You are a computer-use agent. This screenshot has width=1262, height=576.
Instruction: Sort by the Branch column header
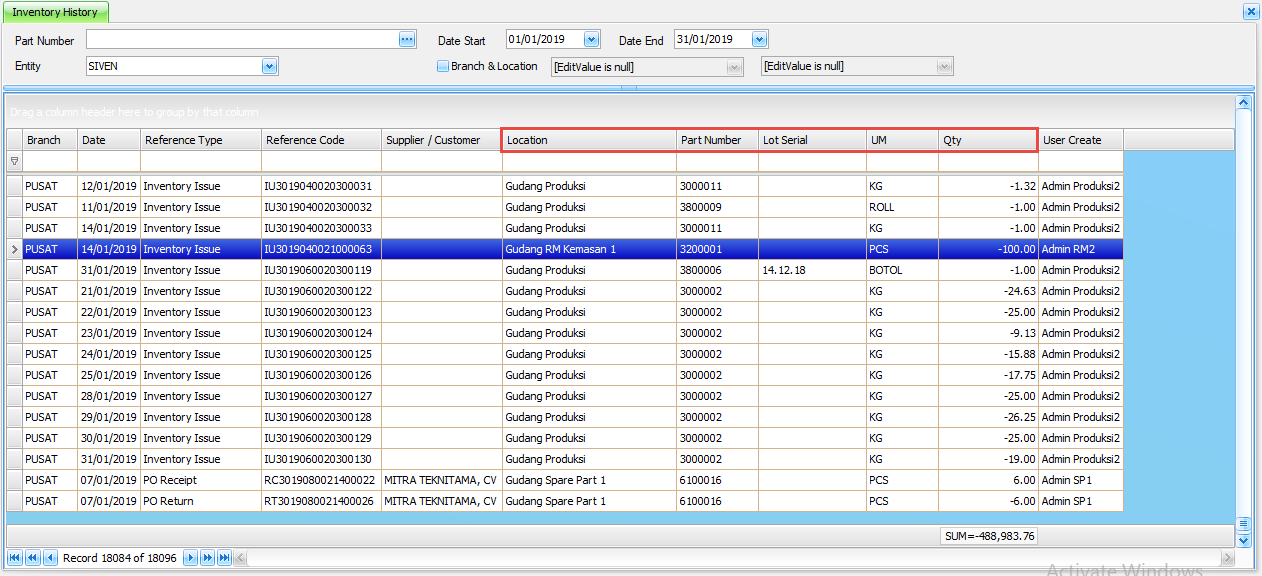pos(50,140)
